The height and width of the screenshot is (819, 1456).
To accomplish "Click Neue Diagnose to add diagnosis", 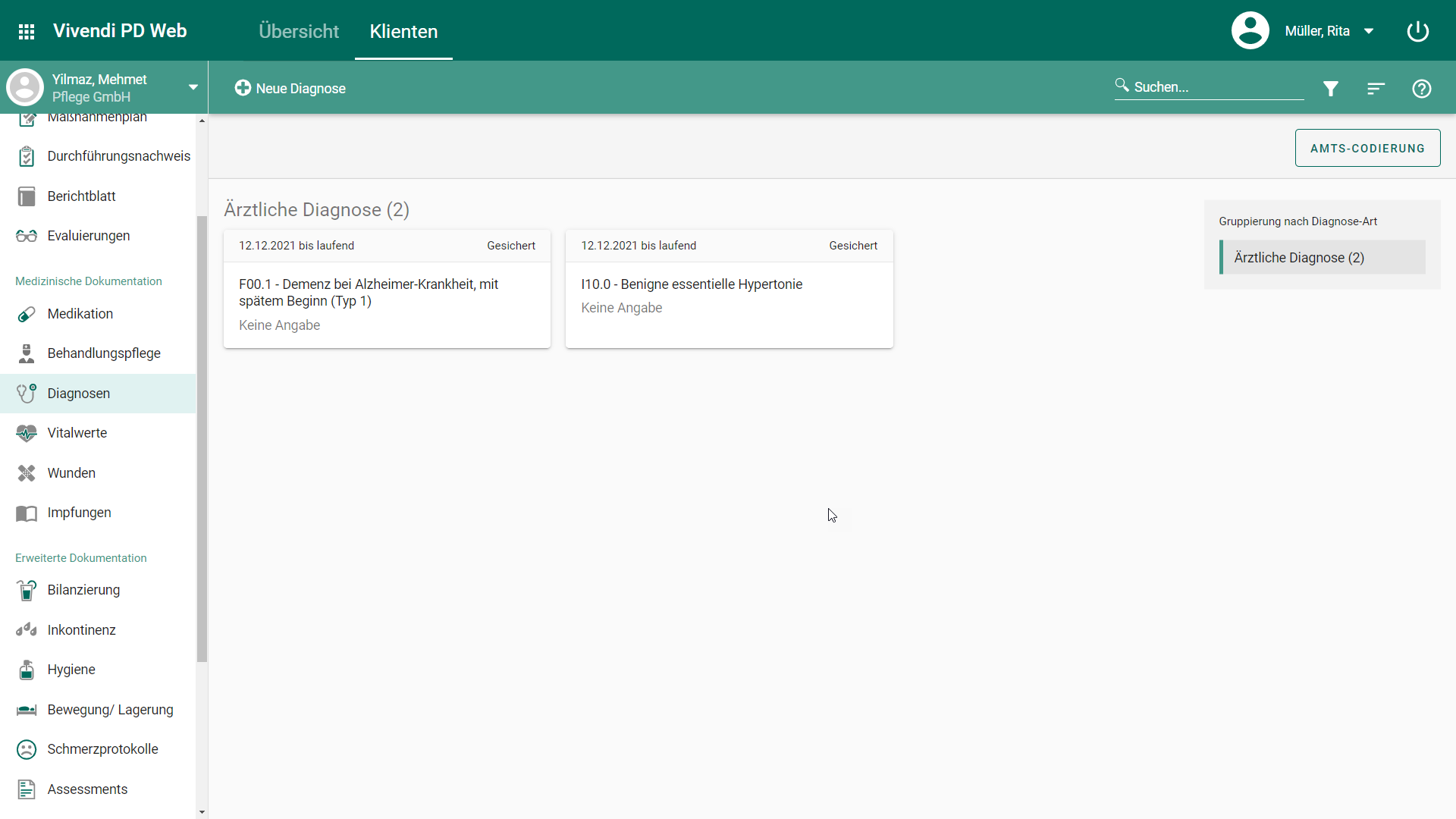I will pos(290,89).
